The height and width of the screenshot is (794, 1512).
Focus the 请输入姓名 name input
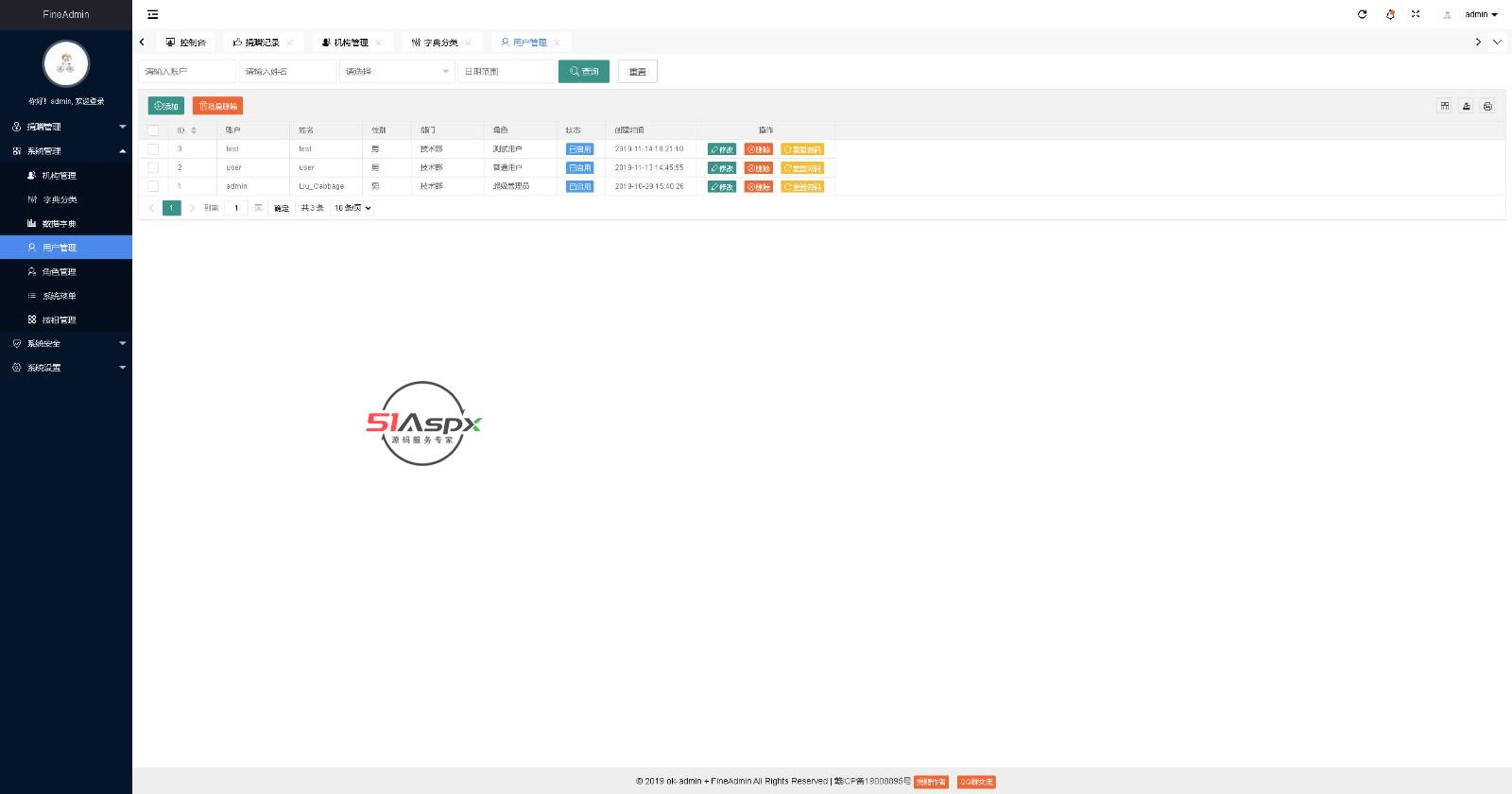[x=288, y=72]
